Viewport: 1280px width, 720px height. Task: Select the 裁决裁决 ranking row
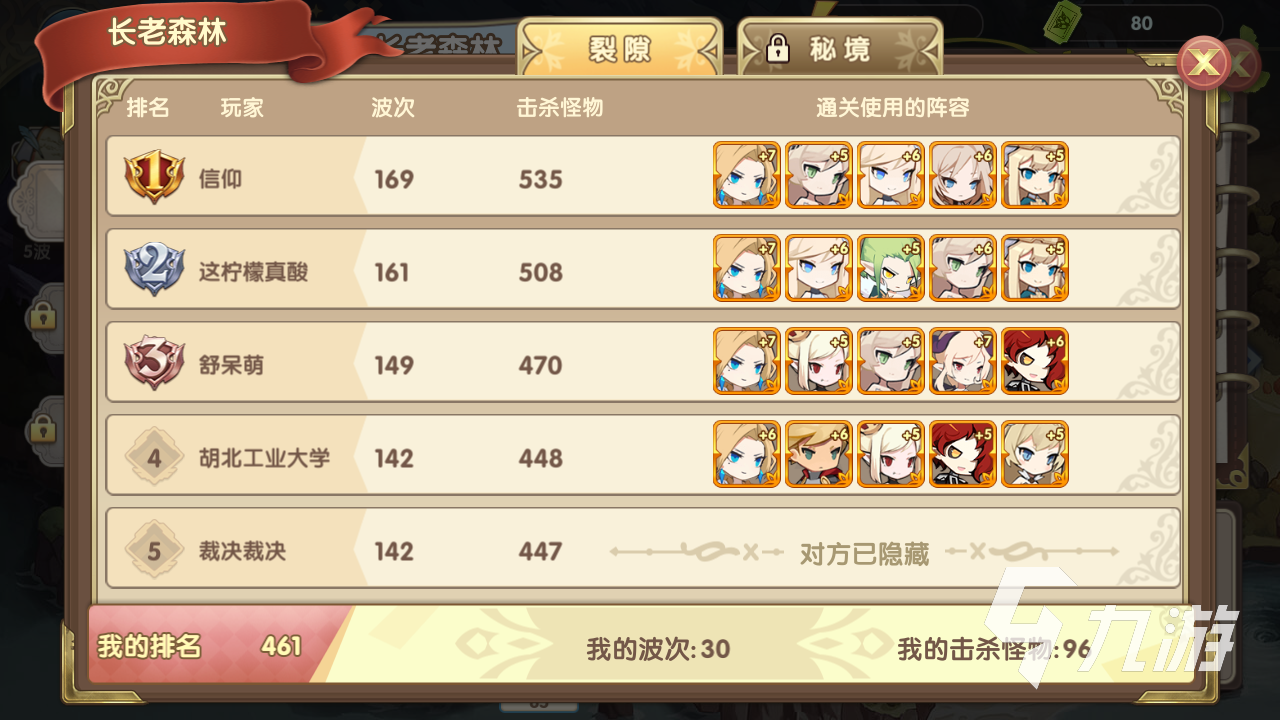[x=643, y=549]
